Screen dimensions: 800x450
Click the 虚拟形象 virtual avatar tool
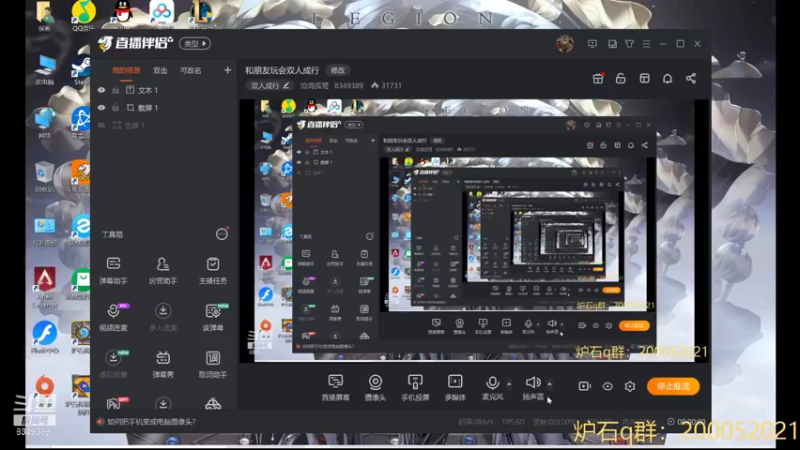[x=113, y=364]
